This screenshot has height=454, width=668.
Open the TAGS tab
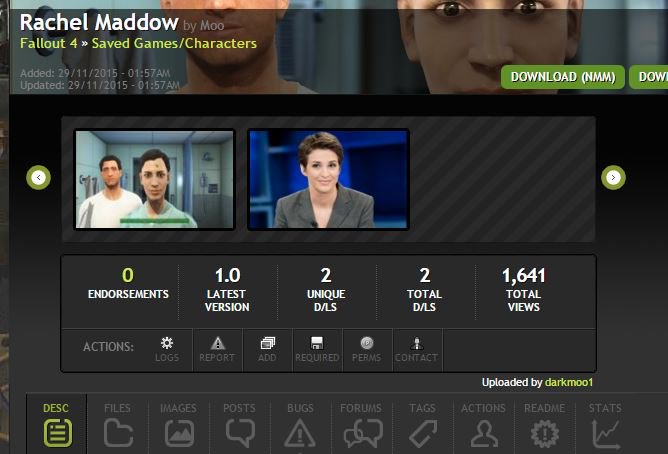pyautogui.click(x=422, y=425)
